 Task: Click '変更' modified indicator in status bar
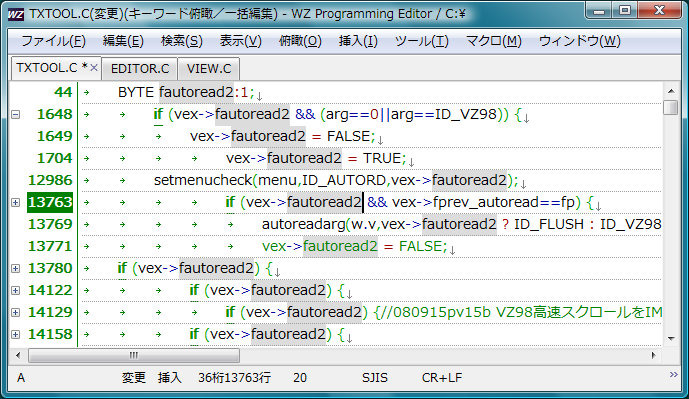click(134, 378)
